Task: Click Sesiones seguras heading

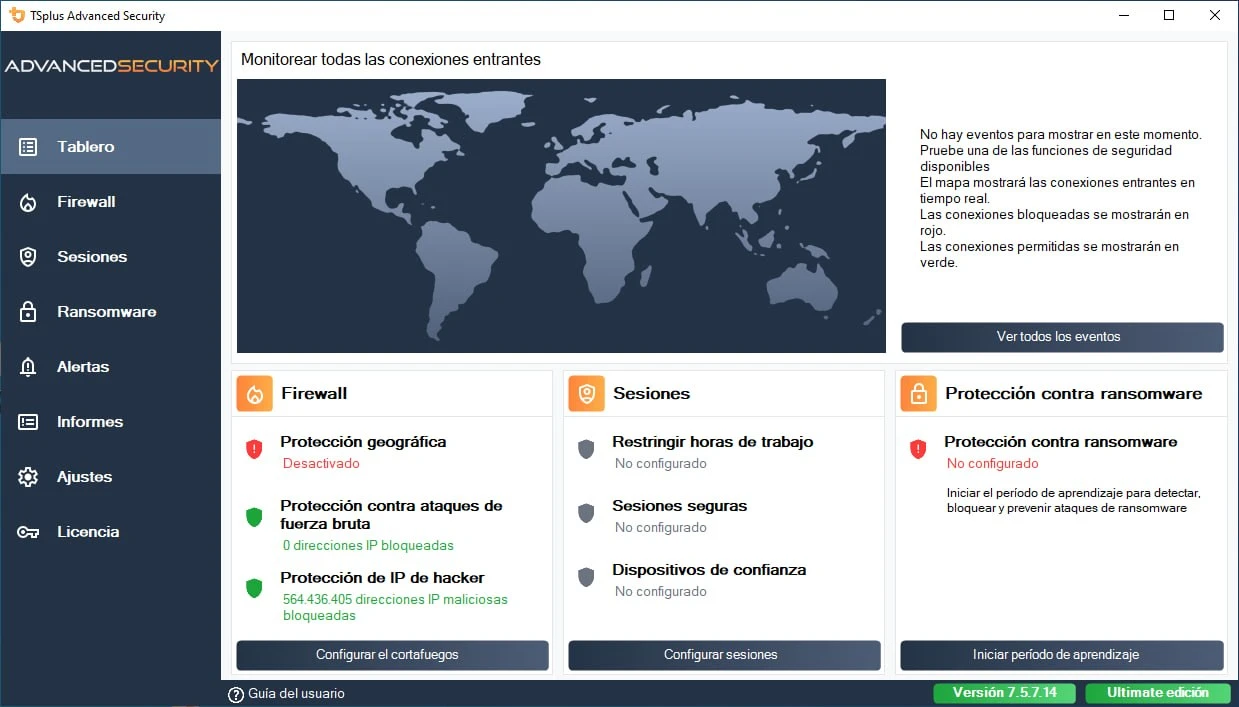Action: click(680, 506)
